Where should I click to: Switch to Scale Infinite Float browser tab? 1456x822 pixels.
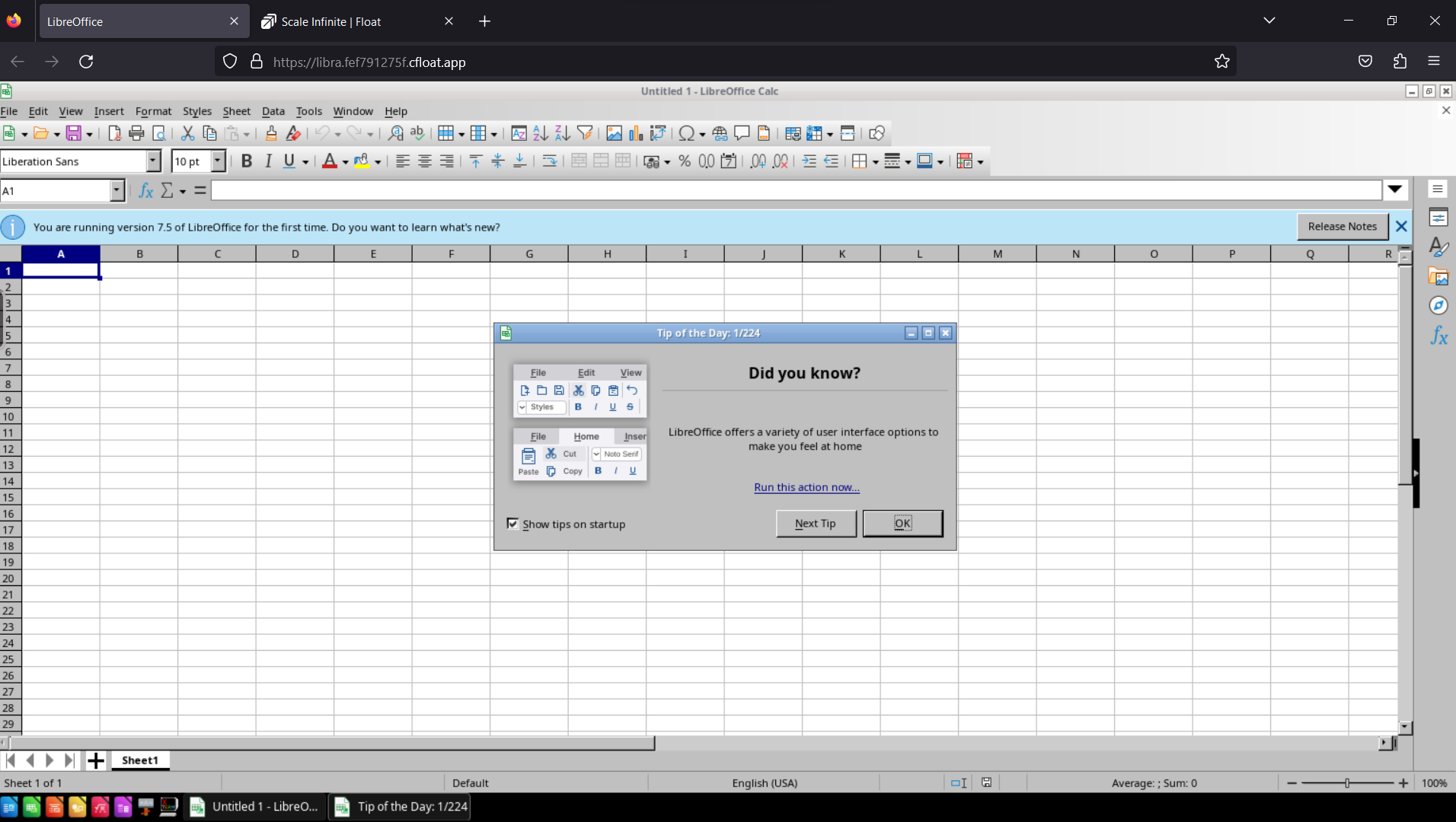point(358,21)
